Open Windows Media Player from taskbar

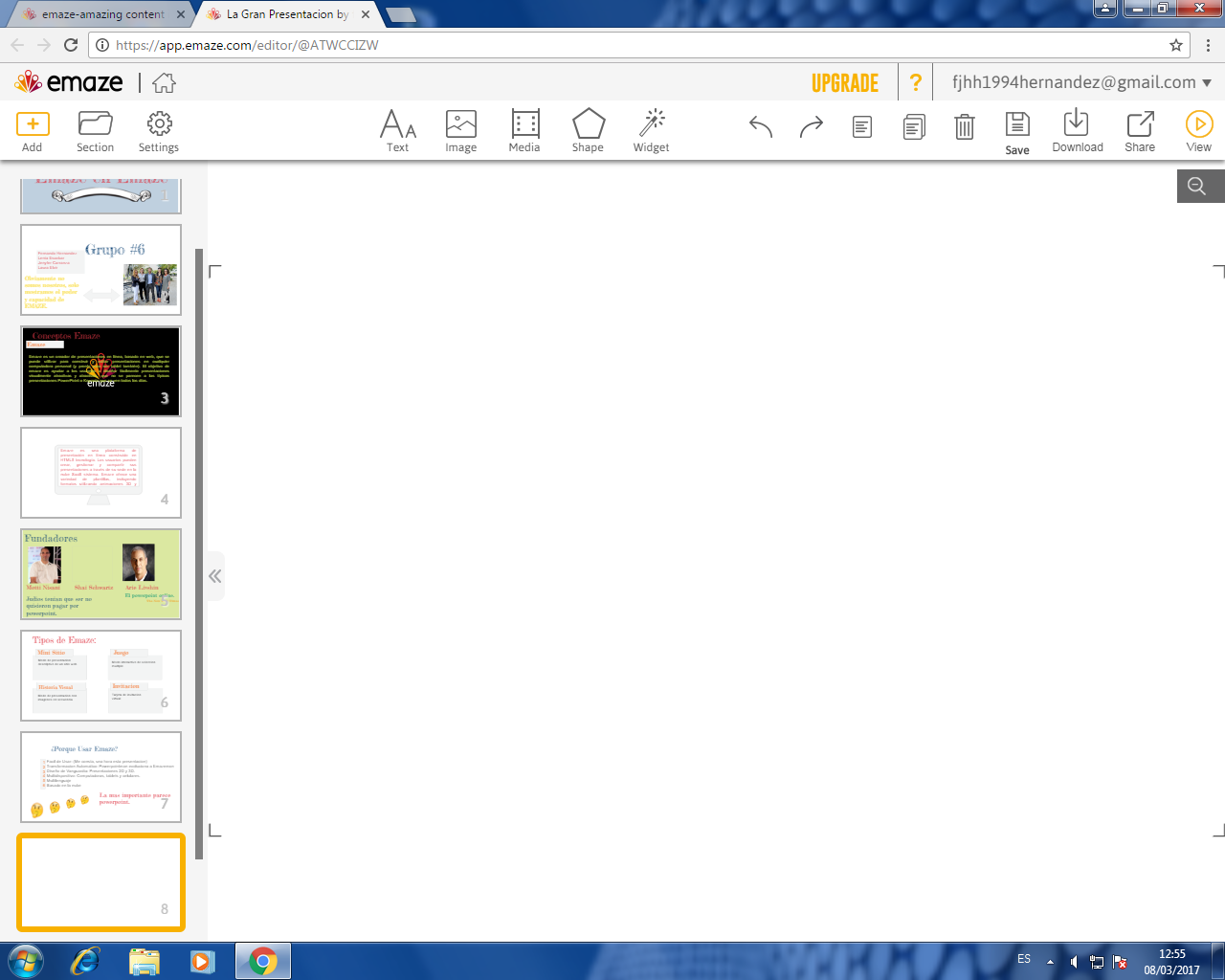202,960
